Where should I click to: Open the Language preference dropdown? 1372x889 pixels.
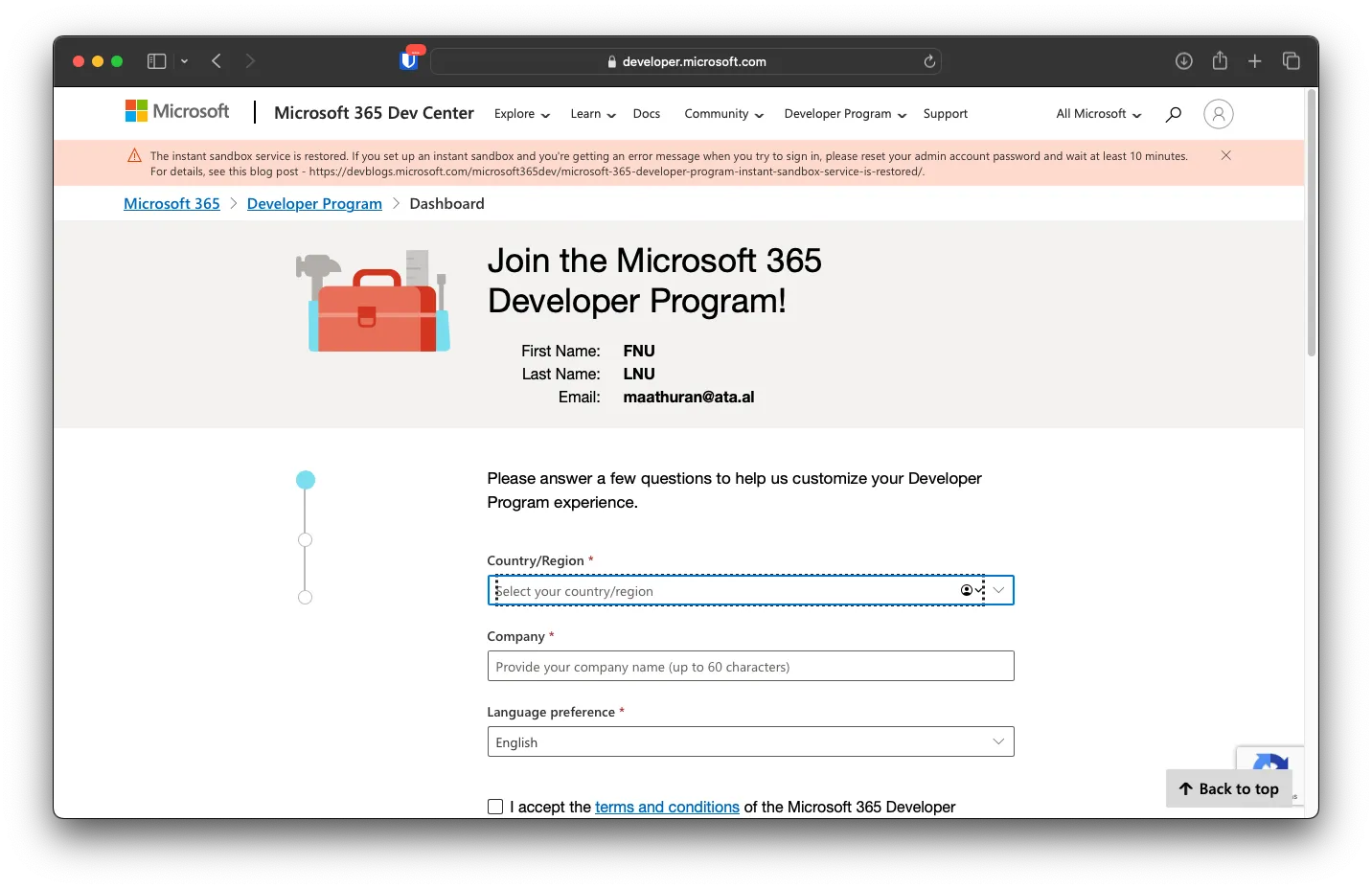click(750, 741)
